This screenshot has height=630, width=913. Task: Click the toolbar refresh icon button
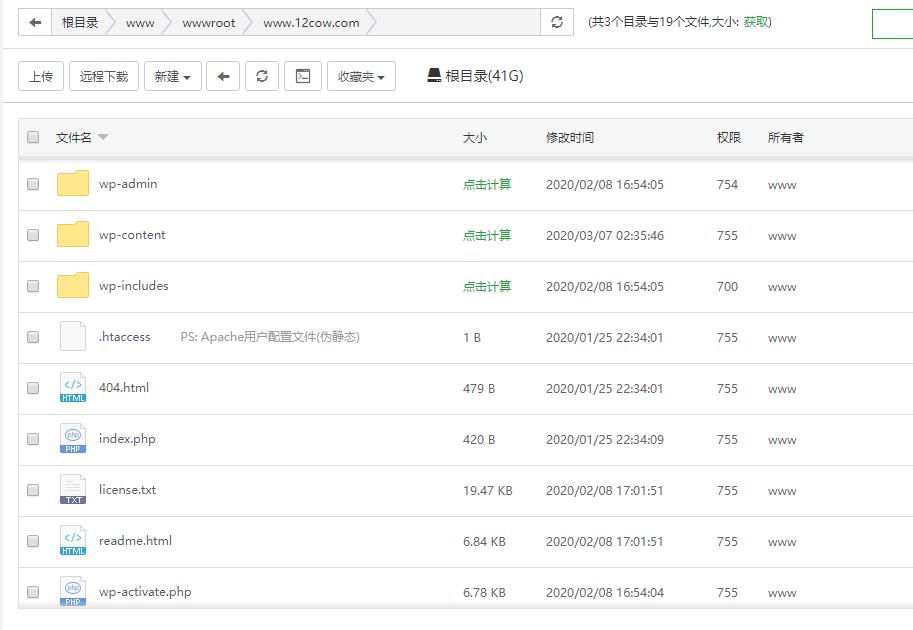click(x=262, y=76)
